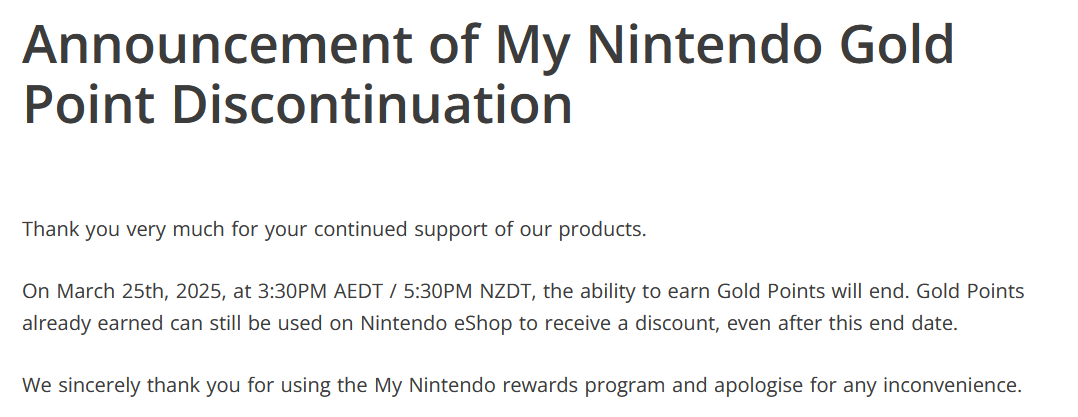Click the 'March 25th, 2025' date text
The width and height of the screenshot is (1078, 417).
point(141,292)
